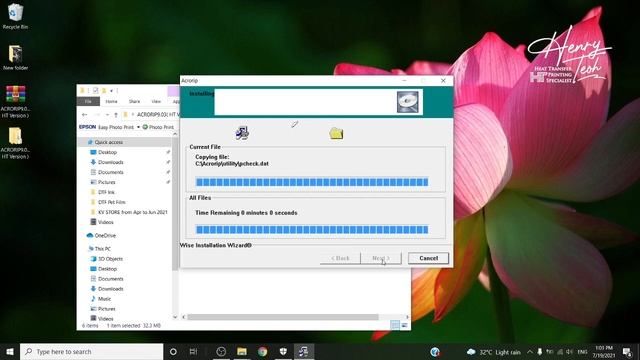Click the horizontal scrollbar in File Explorer
Image resolution: width=640 pixels, height=360 pixels.
coord(283,317)
